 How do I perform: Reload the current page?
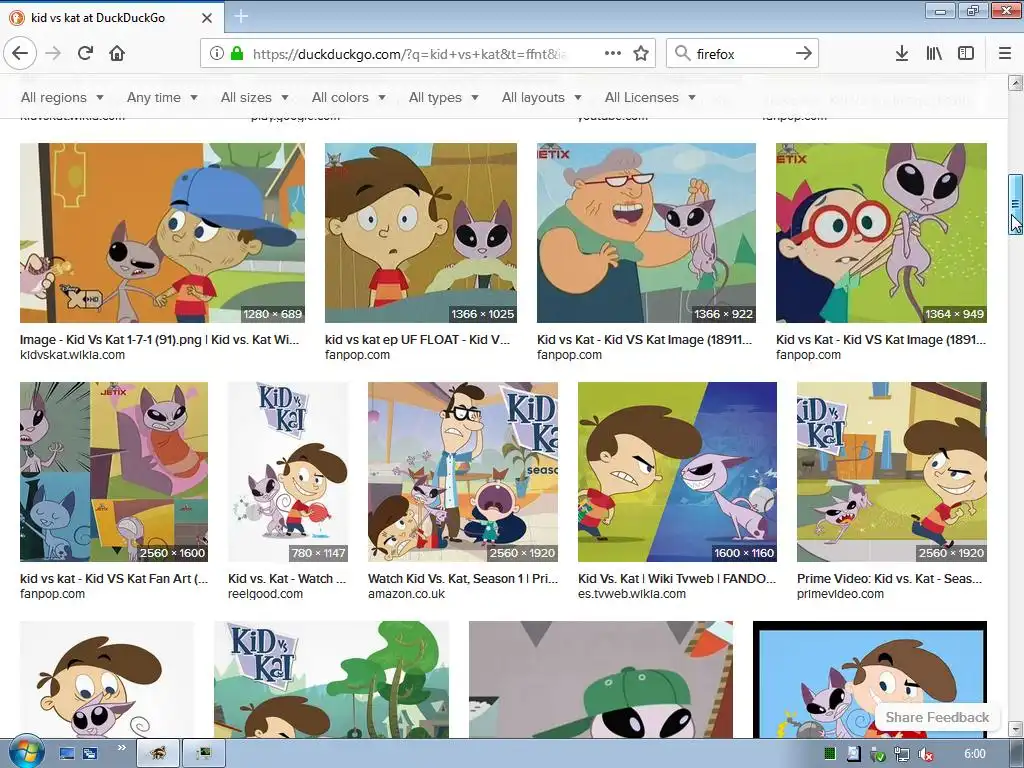[86, 53]
